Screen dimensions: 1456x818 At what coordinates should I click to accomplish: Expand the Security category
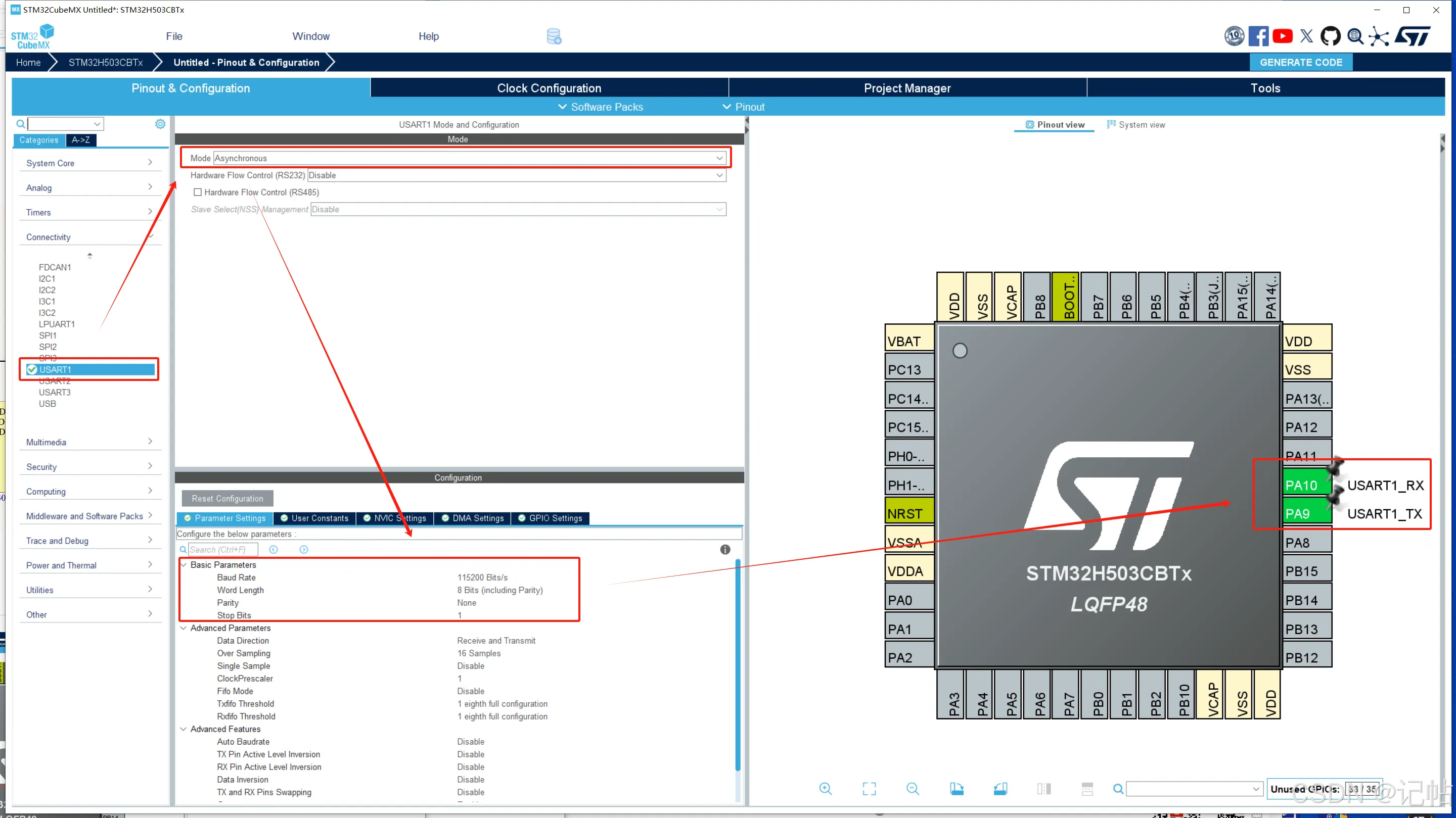(x=89, y=467)
